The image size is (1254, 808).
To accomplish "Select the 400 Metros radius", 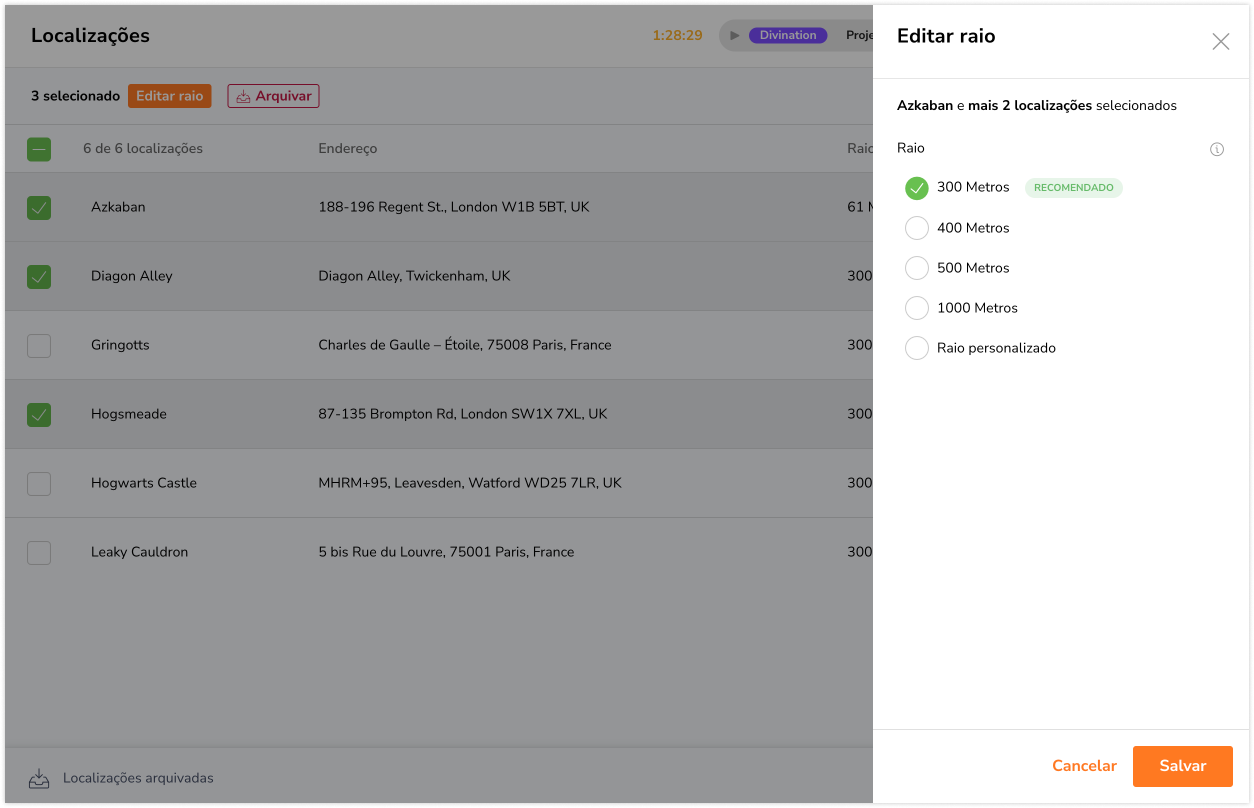I will pyautogui.click(x=916, y=228).
